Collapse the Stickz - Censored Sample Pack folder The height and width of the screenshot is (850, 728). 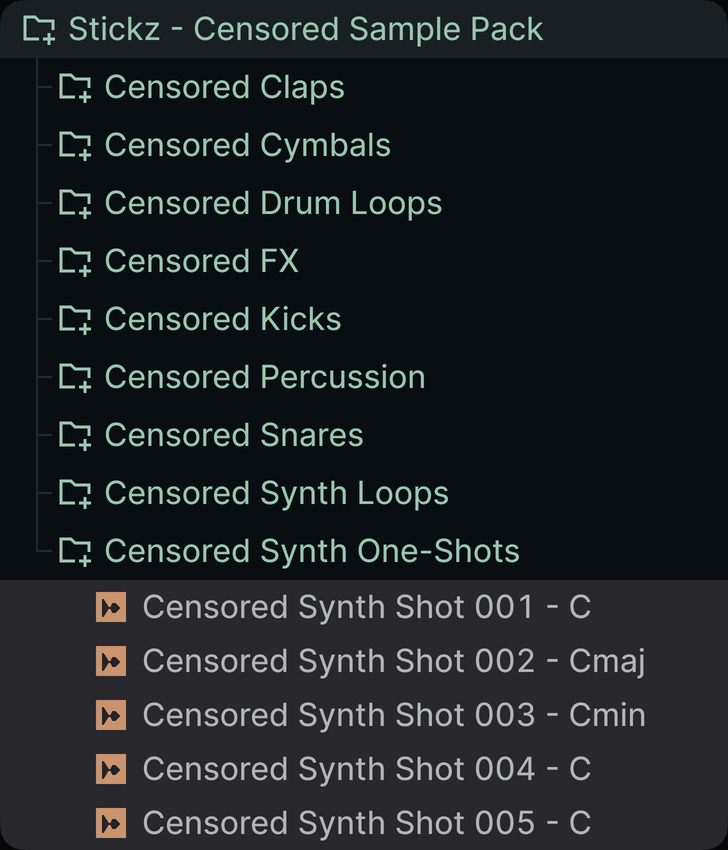pyautogui.click(x=364, y=29)
